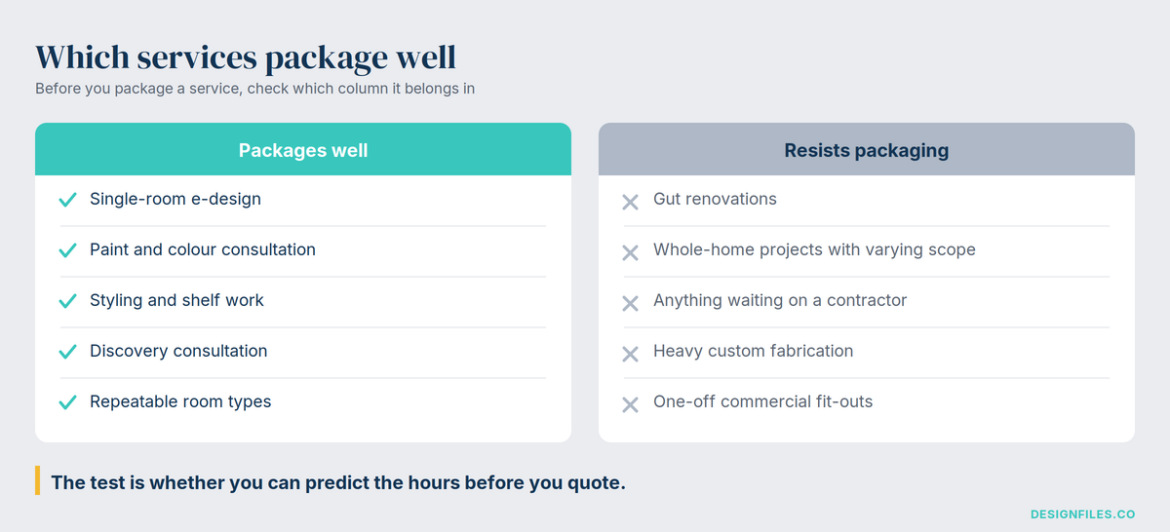The height and width of the screenshot is (532, 1170).
Task: Select the X icon for Whole-home projects
Action: click(x=631, y=252)
